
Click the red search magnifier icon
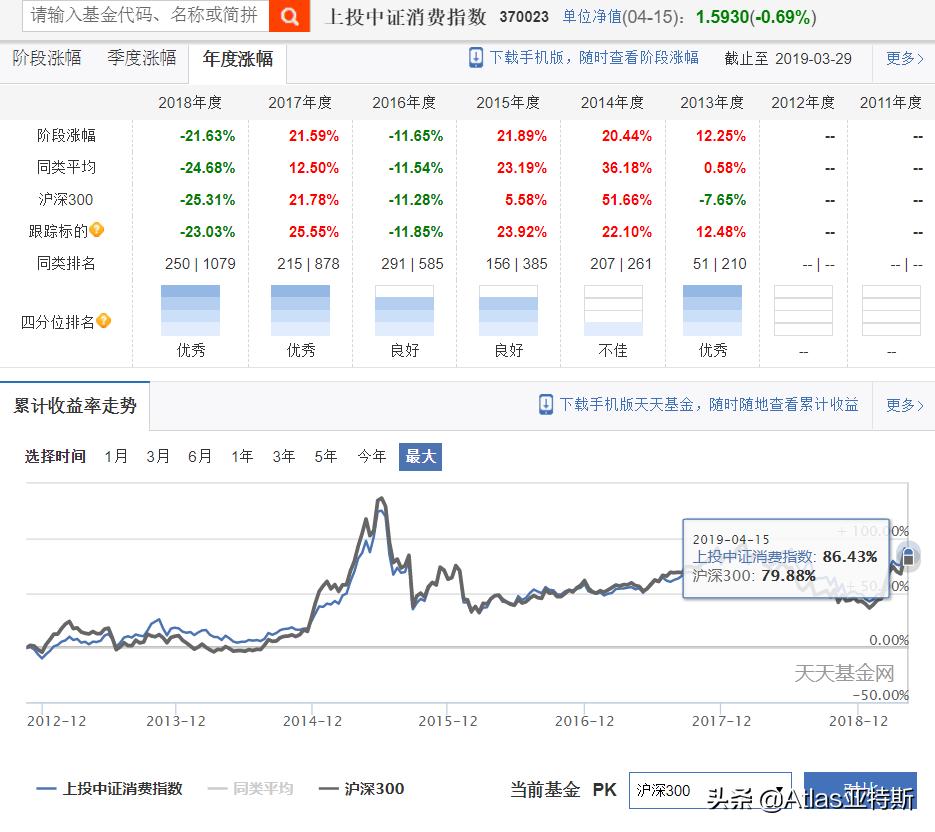[x=289, y=17]
